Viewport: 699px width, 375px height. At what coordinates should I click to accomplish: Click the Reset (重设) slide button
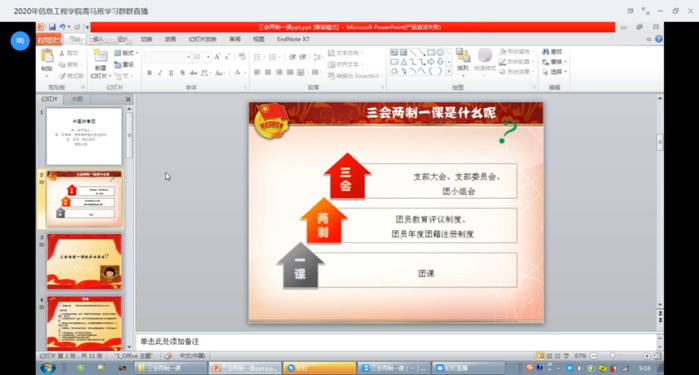point(124,65)
